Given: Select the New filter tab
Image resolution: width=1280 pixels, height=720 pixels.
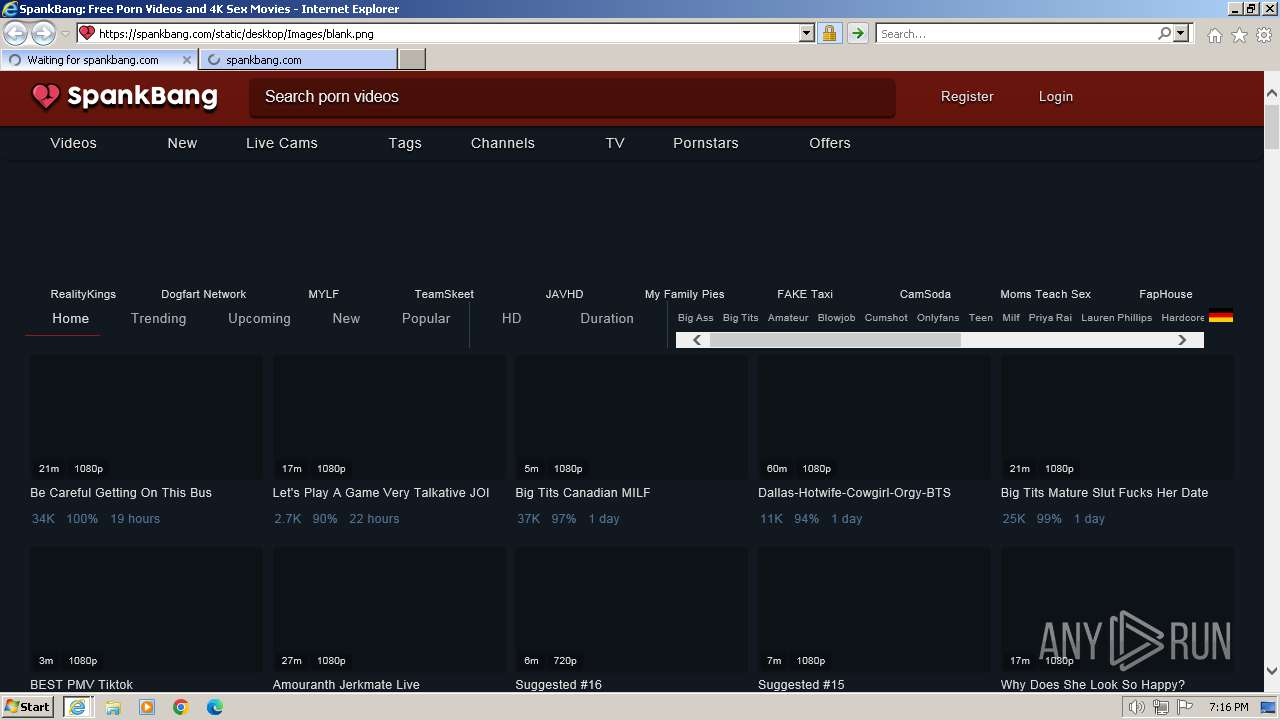Looking at the screenshot, I should [346, 318].
